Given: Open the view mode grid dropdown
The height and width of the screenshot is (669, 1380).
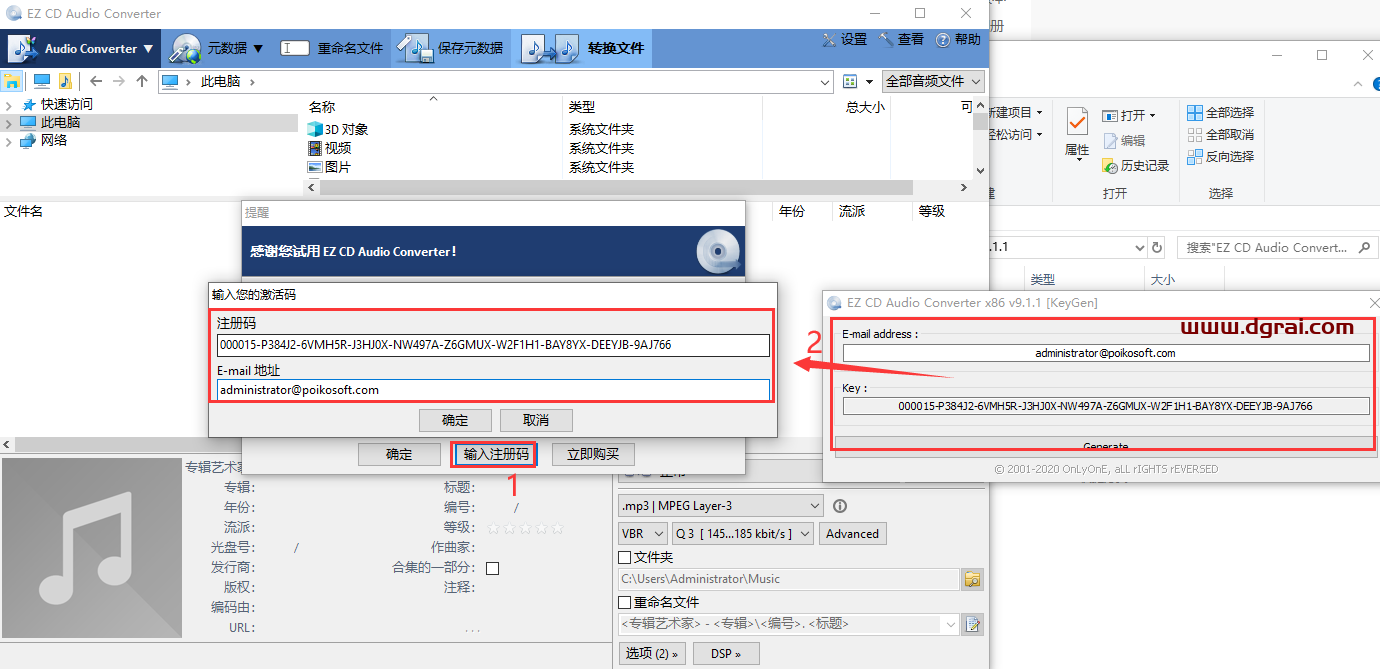Looking at the screenshot, I should [858, 81].
